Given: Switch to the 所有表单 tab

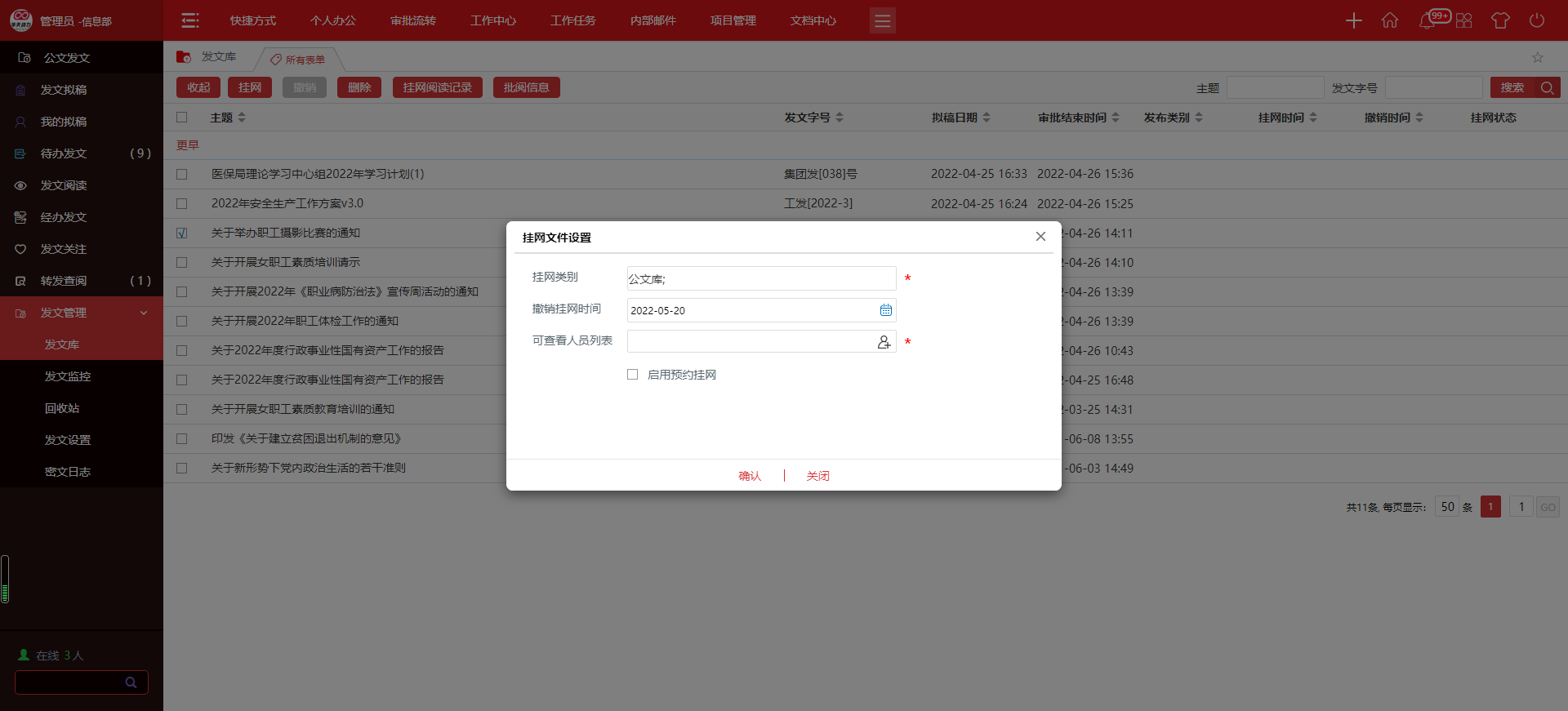Looking at the screenshot, I should (x=304, y=60).
